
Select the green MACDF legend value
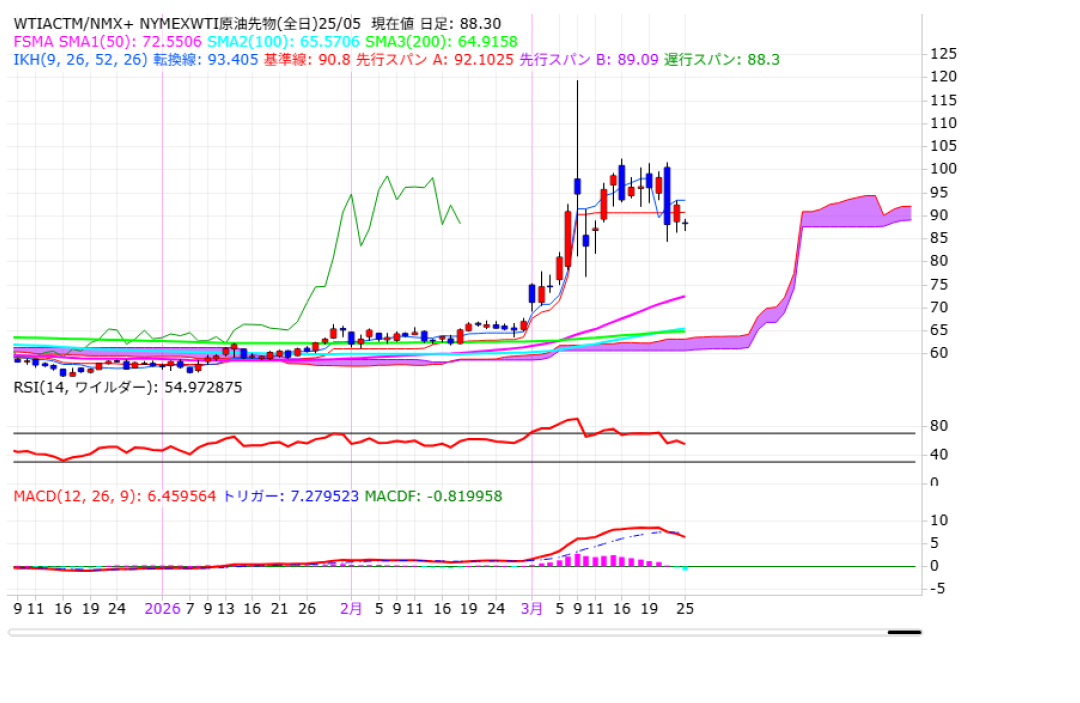[x=433, y=496]
